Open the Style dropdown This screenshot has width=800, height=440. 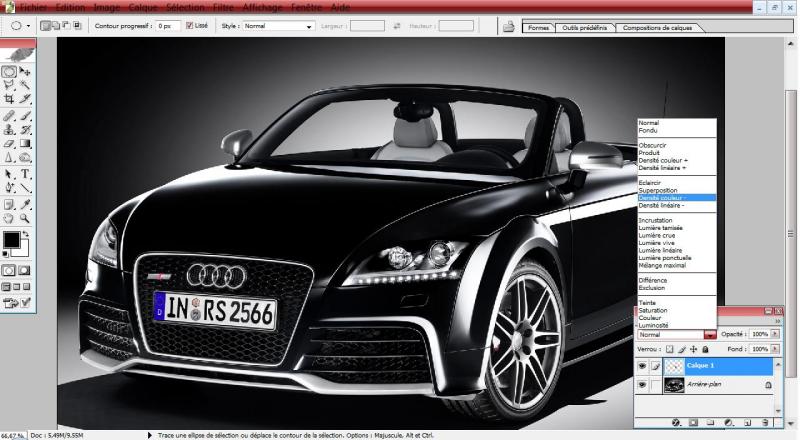point(279,26)
